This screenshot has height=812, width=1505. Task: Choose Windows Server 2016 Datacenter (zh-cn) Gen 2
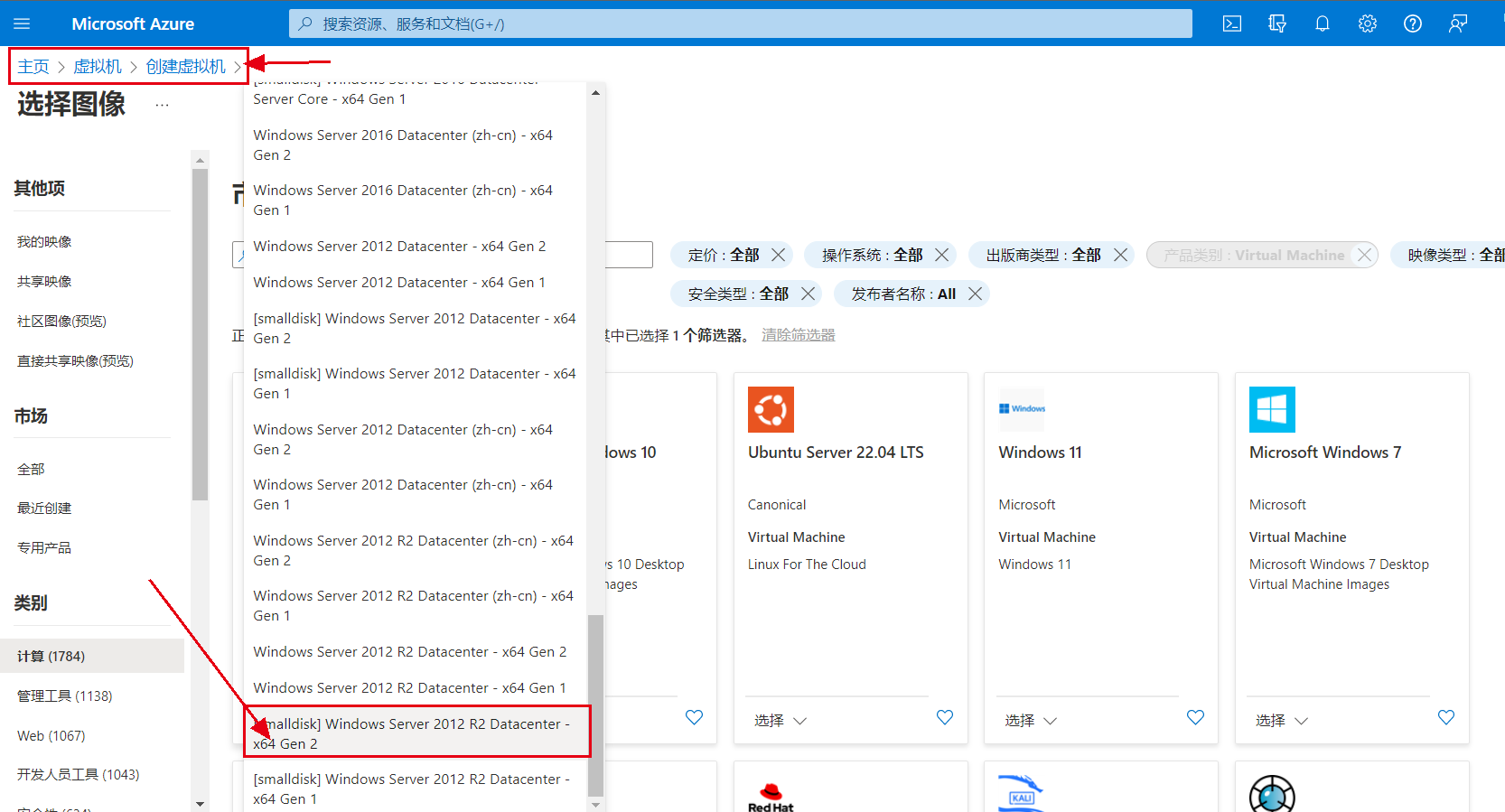pyautogui.click(x=415, y=145)
